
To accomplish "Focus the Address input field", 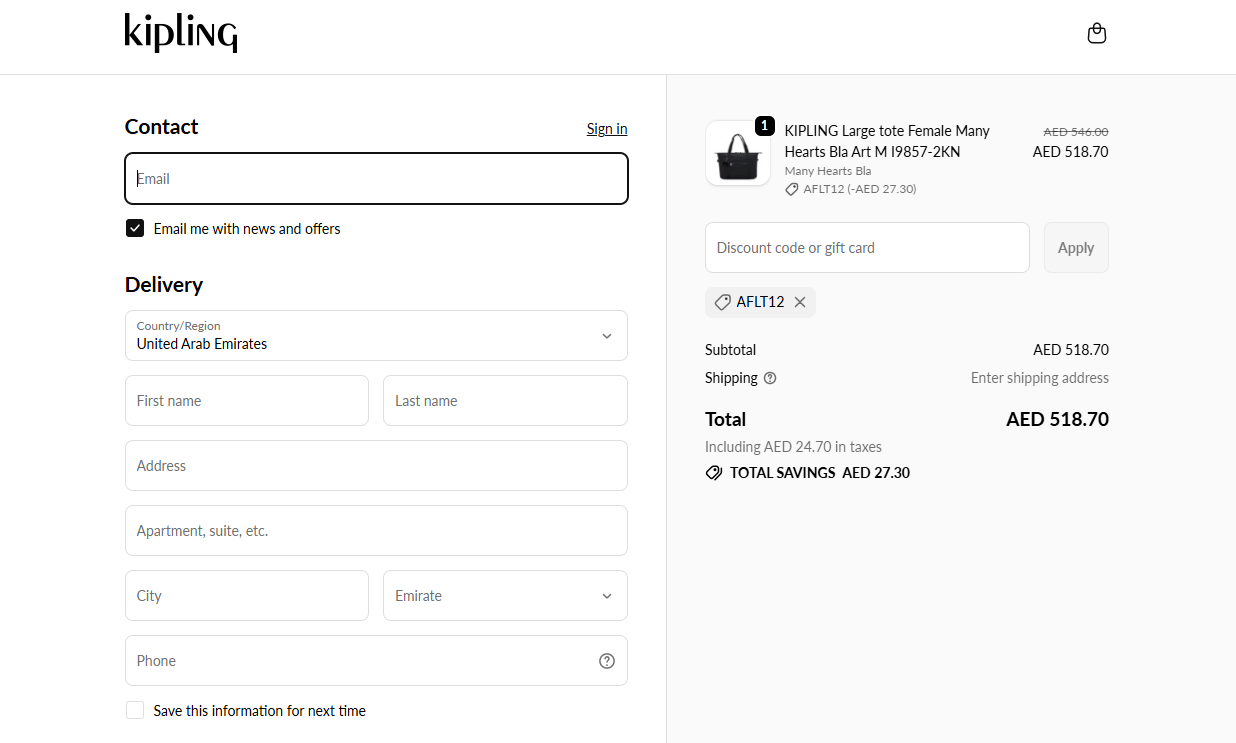I will tap(376, 466).
